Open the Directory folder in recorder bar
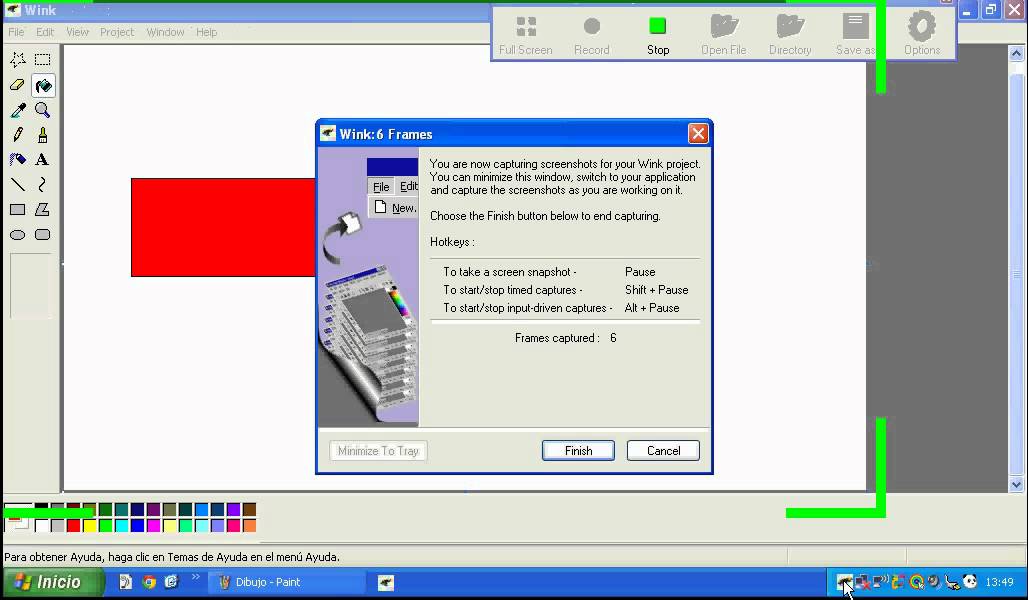Viewport: 1028px width, 600px height. [790, 35]
